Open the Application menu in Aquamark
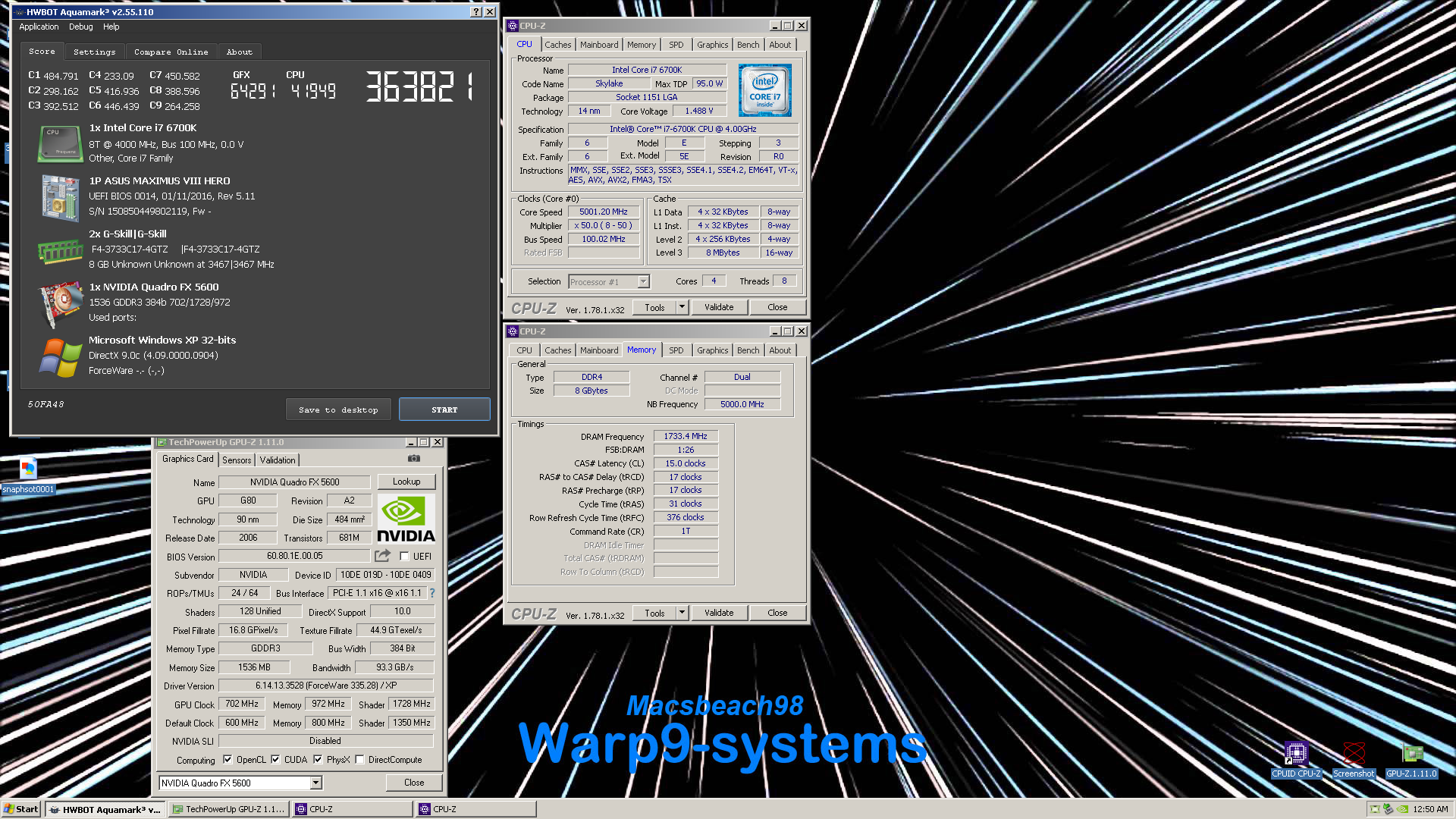Viewport: 1456px width, 819px height. (39, 27)
